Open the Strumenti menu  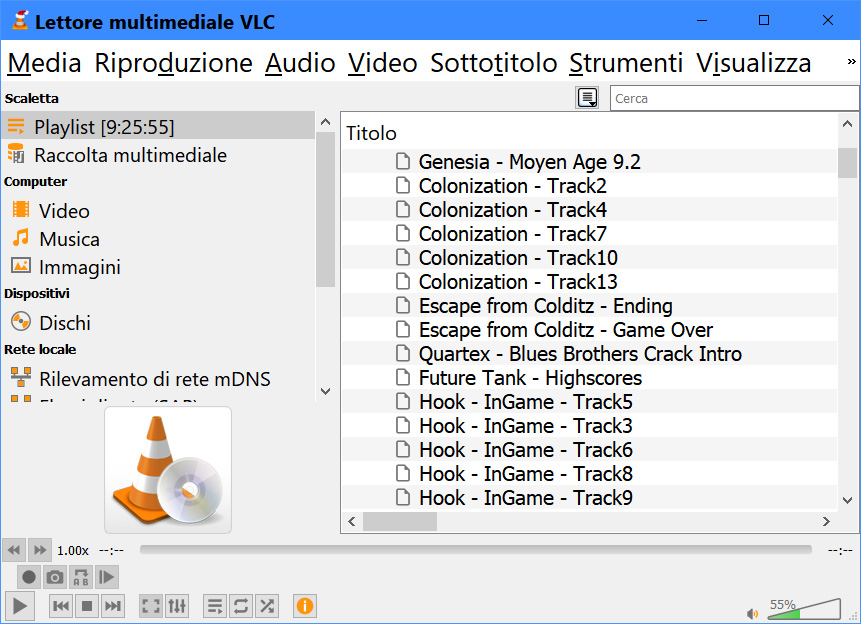pos(626,63)
